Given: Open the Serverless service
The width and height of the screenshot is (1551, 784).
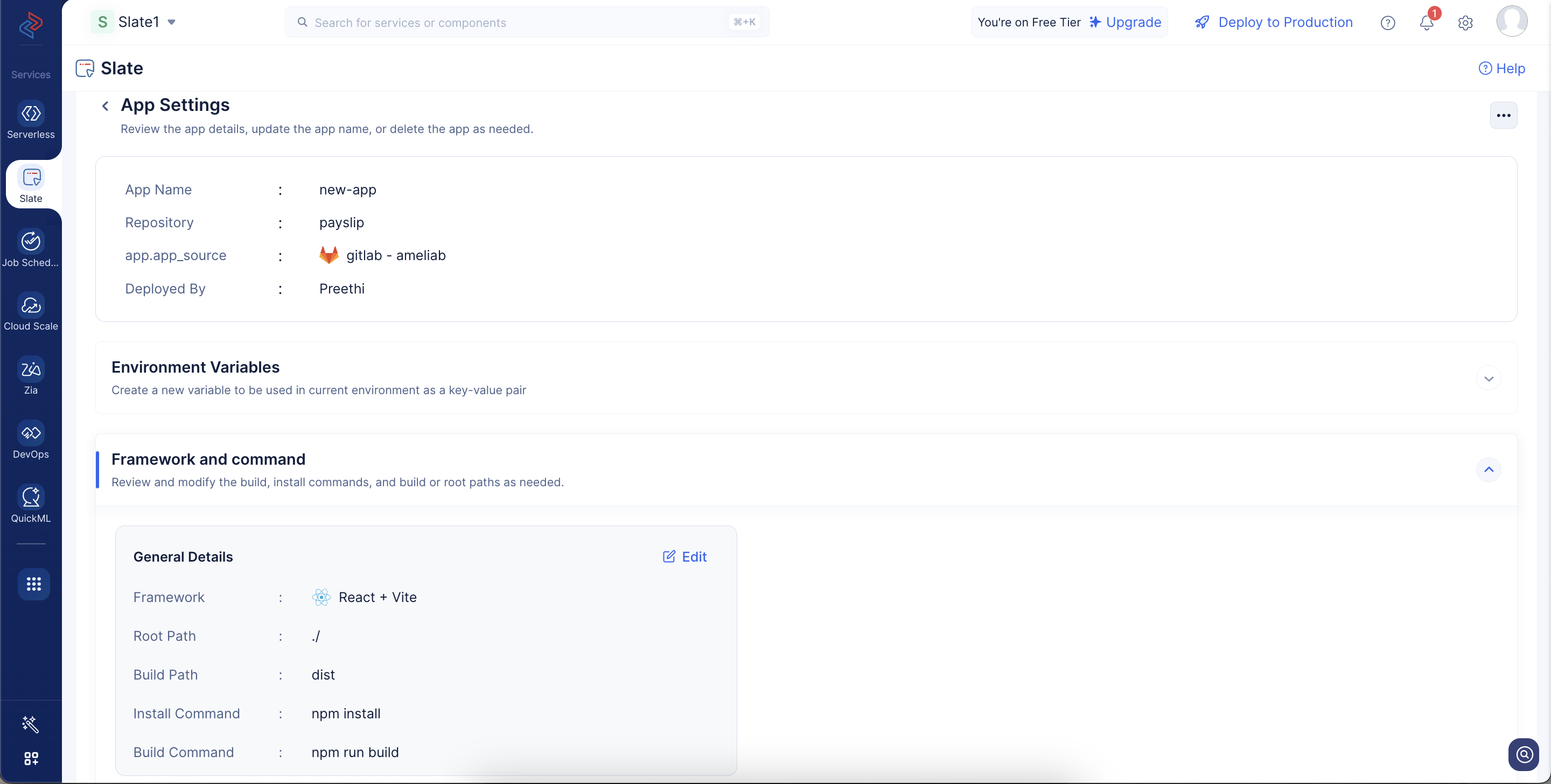Looking at the screenshot, I should point(31,121).
